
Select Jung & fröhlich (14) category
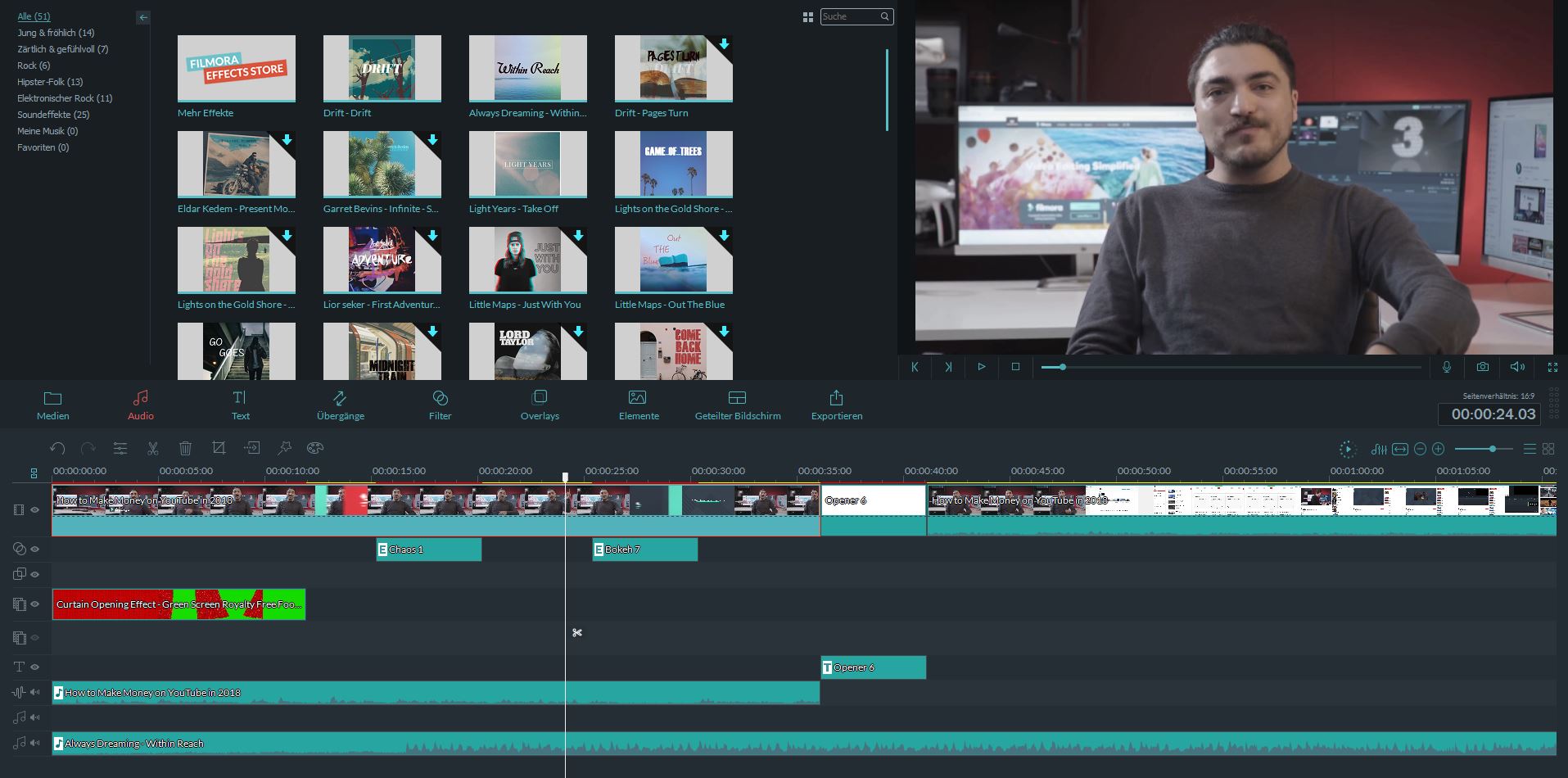point(56,33)
